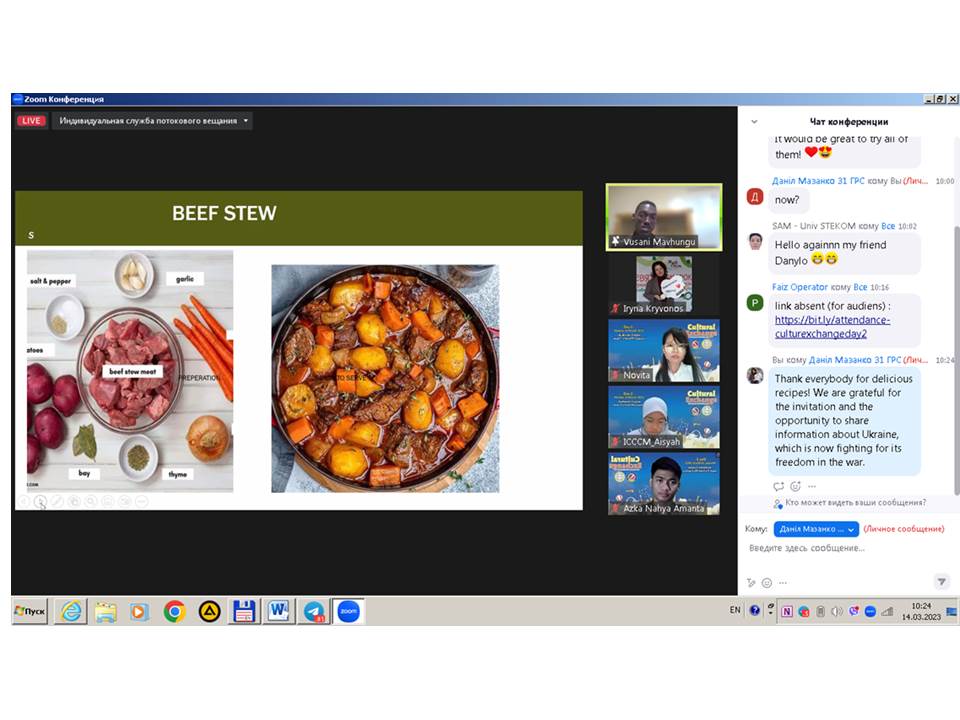Screen dimensions: 960x720
Task: Click the EN language indicator in taskbar
Action: (735, 610)
